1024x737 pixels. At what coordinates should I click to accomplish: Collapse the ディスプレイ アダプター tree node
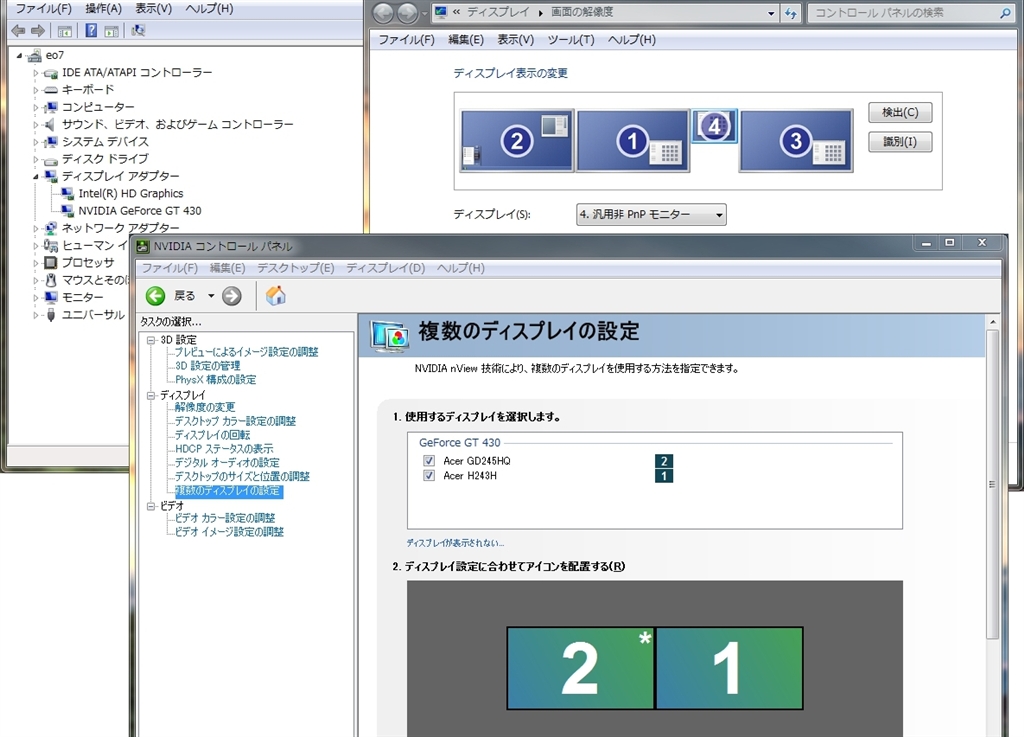(x=36, y=176)
